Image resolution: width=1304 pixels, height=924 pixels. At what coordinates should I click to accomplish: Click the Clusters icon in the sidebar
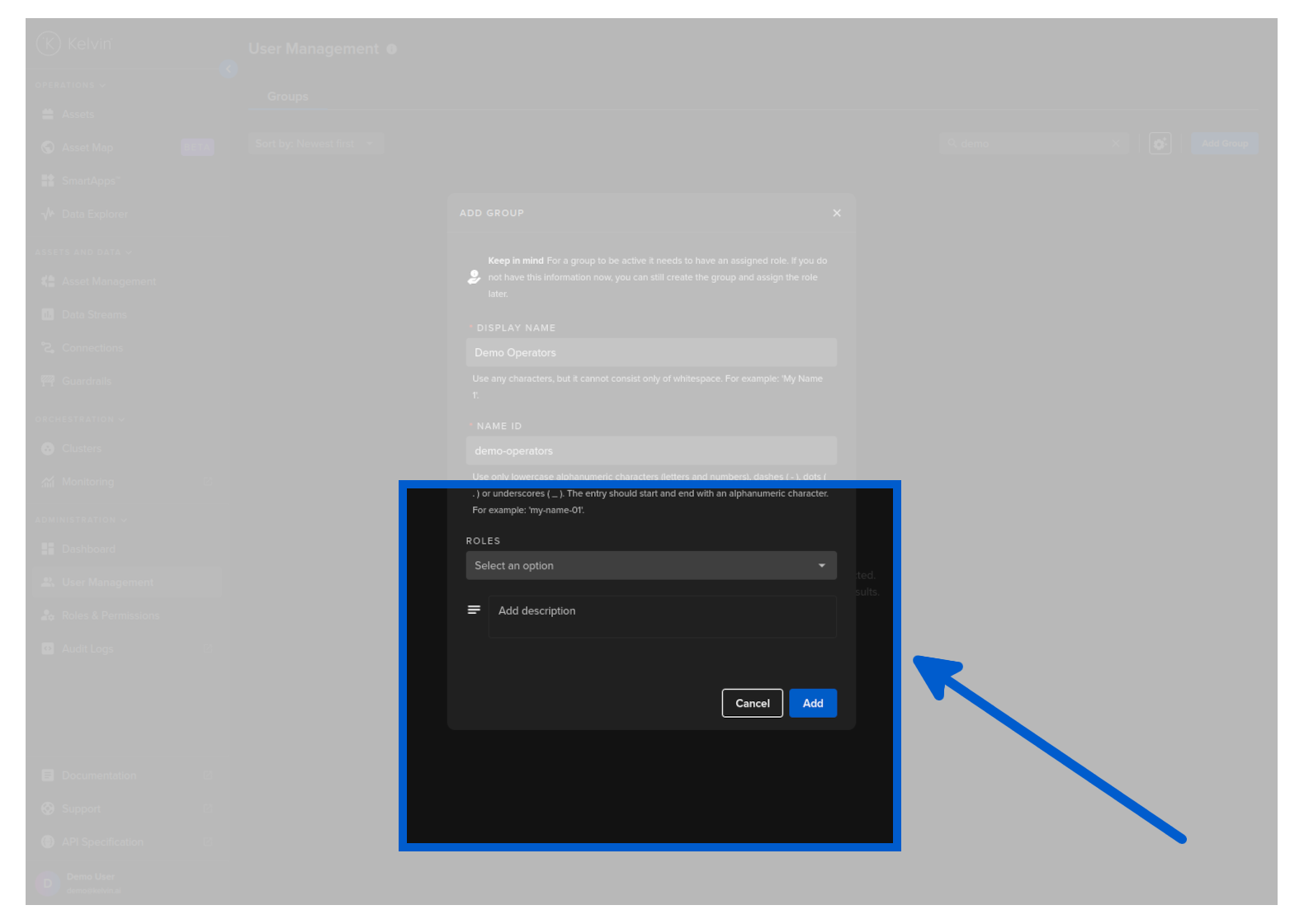pos(48,449)
